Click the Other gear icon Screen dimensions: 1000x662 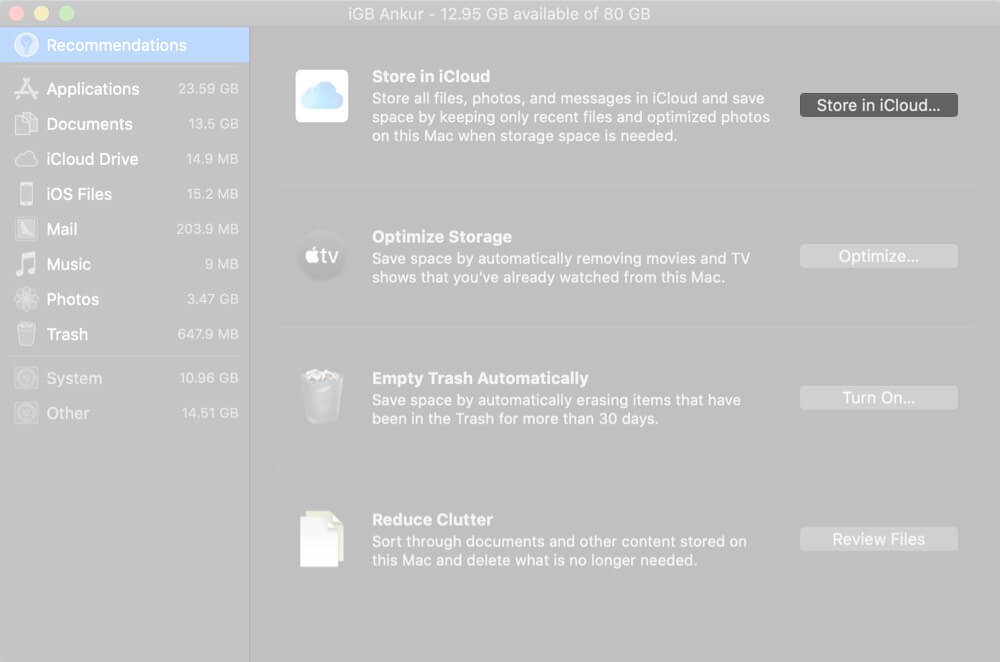[26, 413]
